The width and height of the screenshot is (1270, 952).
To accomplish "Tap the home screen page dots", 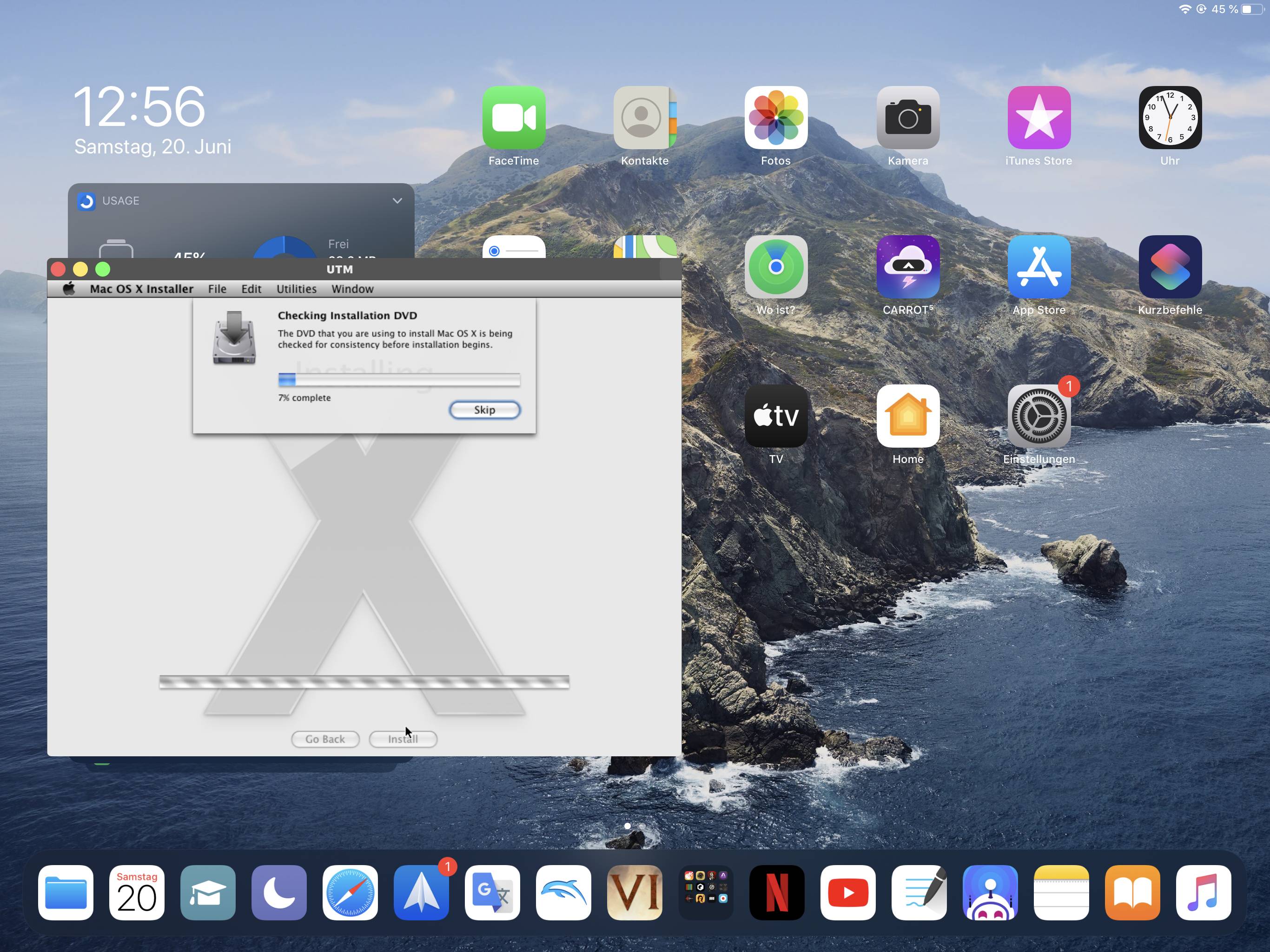I will [x=634, y=826].
